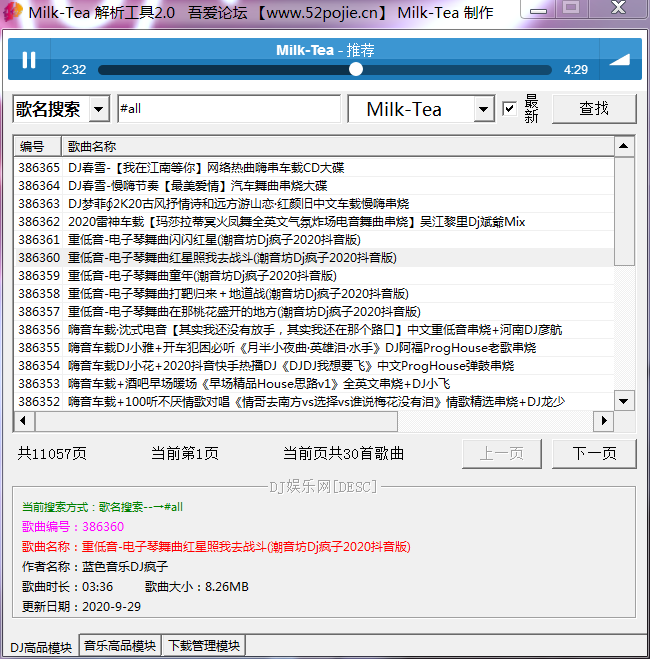650x659 pixels.
Task: Click the 当前页共30首歌曲 text
Action: [344, 454]
